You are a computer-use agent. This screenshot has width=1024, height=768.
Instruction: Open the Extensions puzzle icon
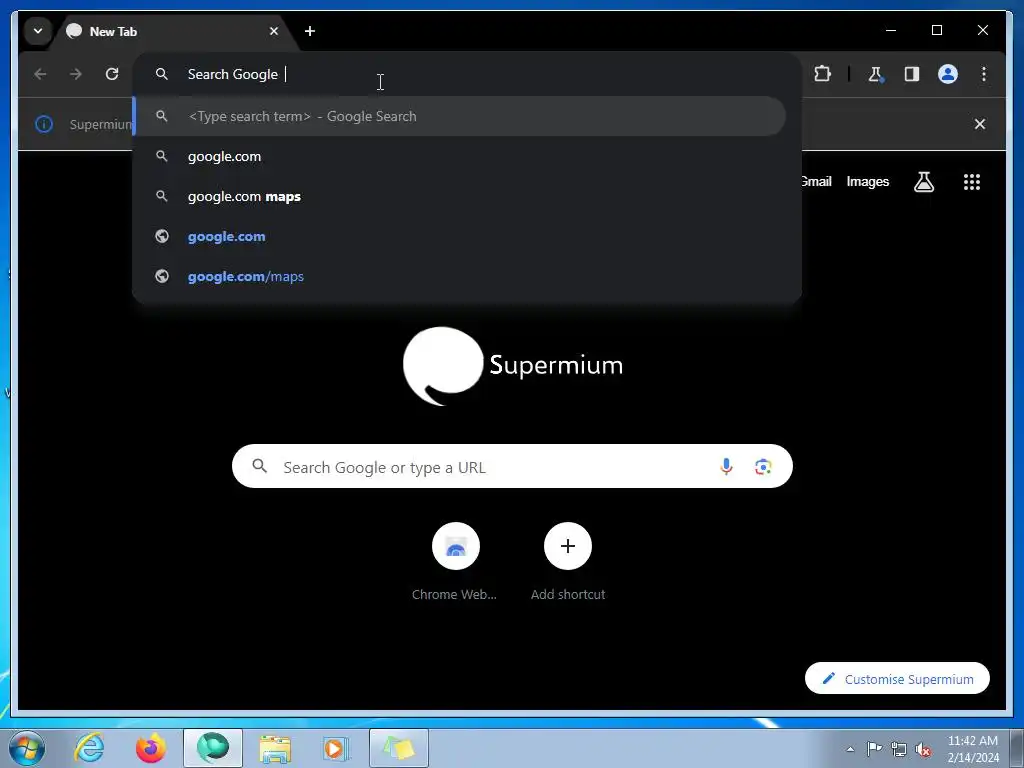(822, 74)
